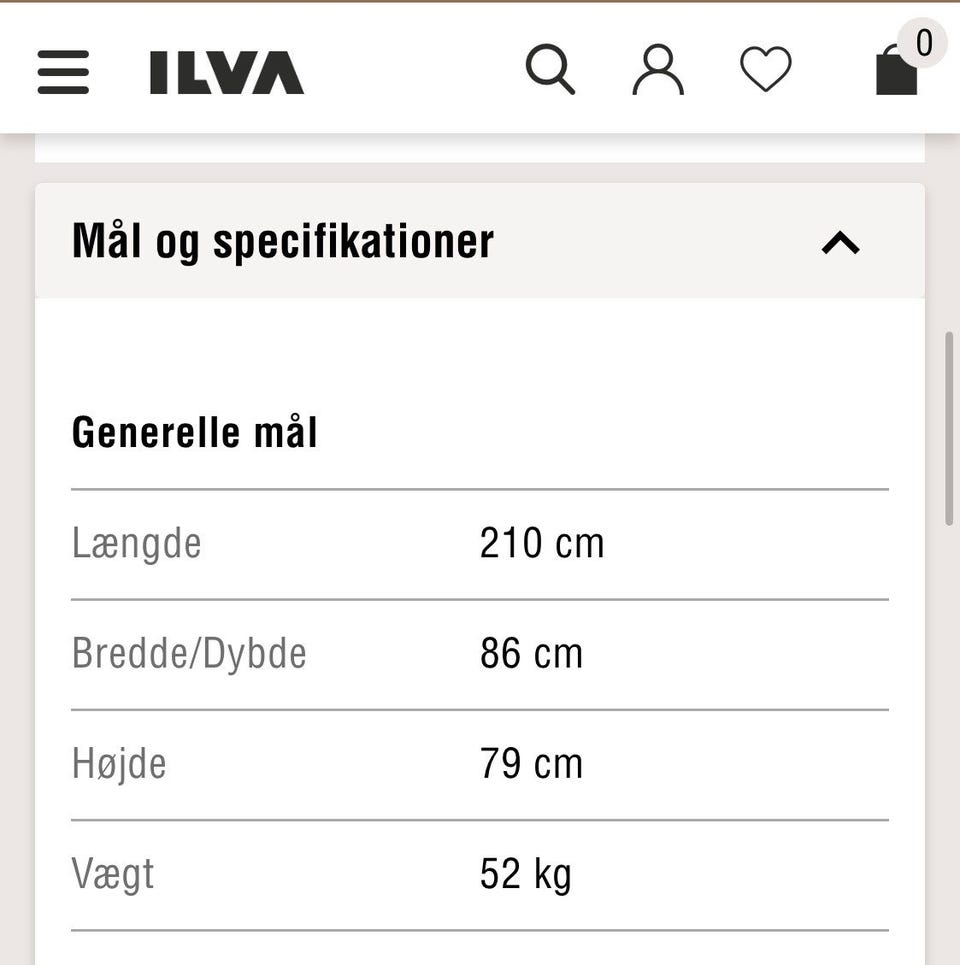
Task: Click the Bredde/Dybde label
Action: click(189, 653)
